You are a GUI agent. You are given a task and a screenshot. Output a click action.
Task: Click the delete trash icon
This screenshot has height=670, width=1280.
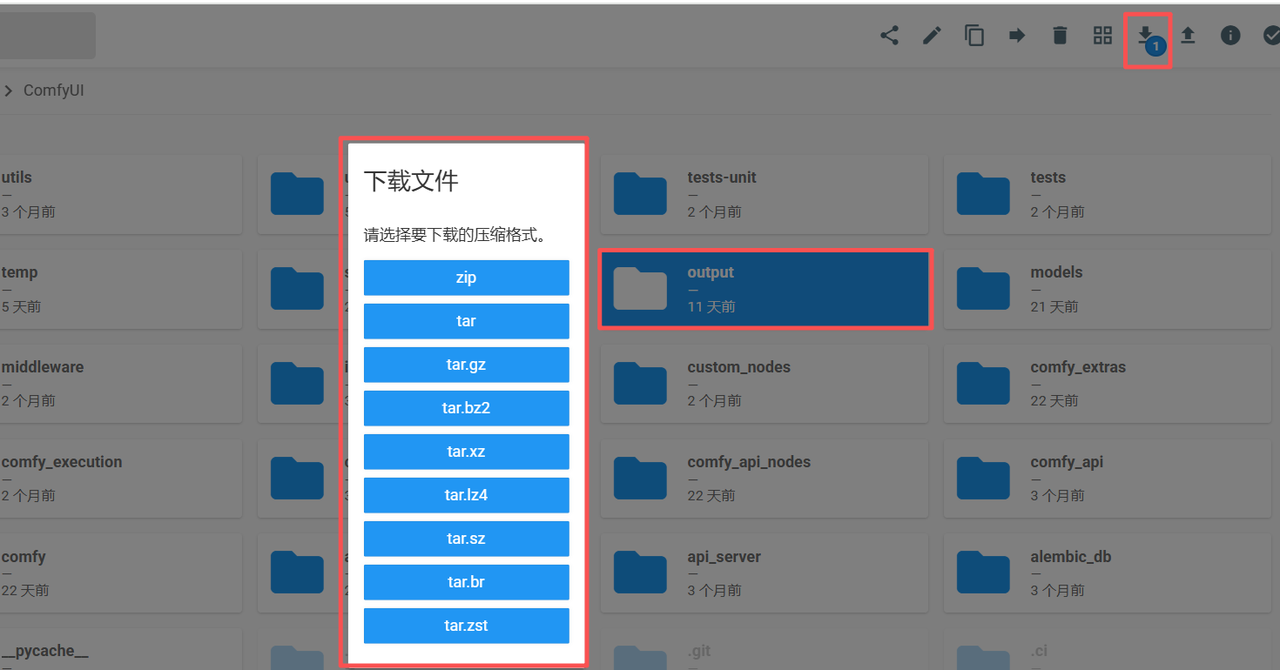(x=1060, y=36)
